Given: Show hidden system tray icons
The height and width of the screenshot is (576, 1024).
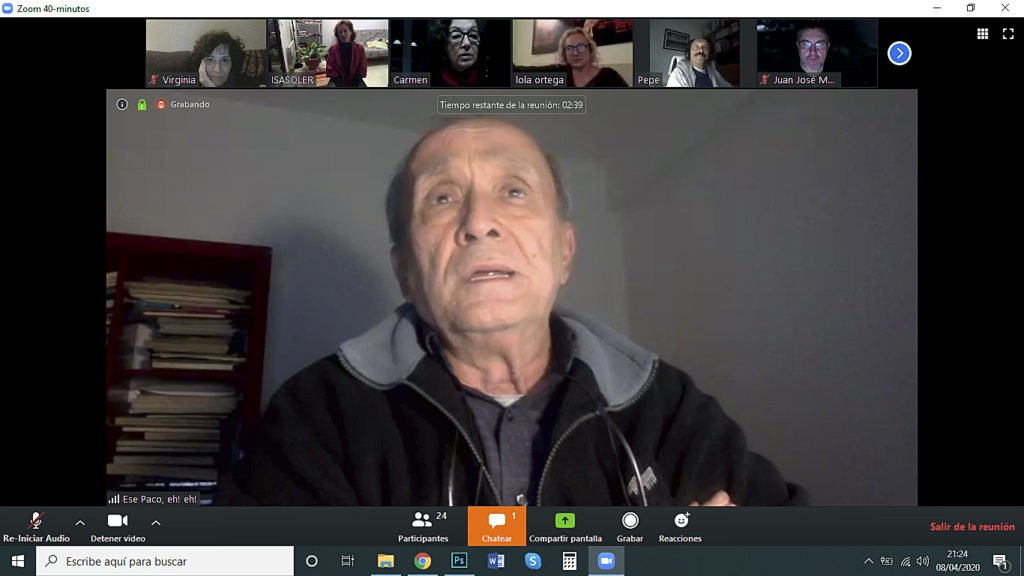Looking at the screenshot, I should tap(868, 561).
